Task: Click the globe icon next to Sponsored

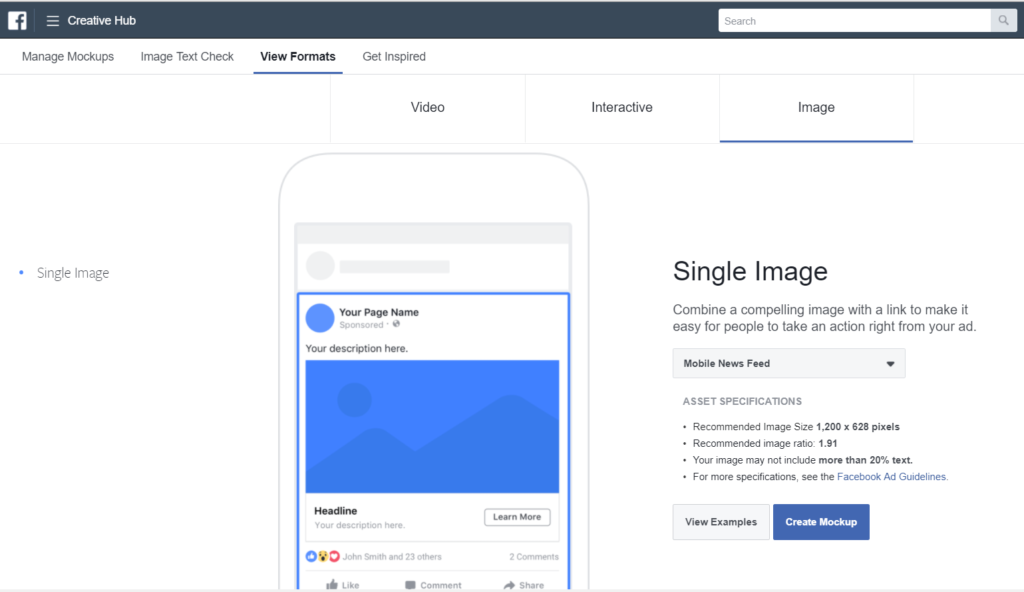Action: [396, 324]
